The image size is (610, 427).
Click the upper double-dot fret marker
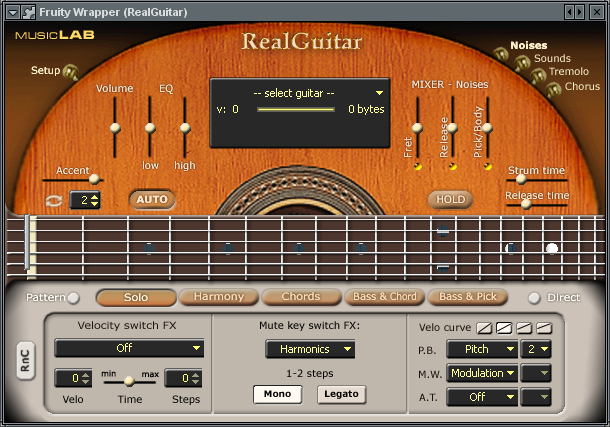click(443, 231)
